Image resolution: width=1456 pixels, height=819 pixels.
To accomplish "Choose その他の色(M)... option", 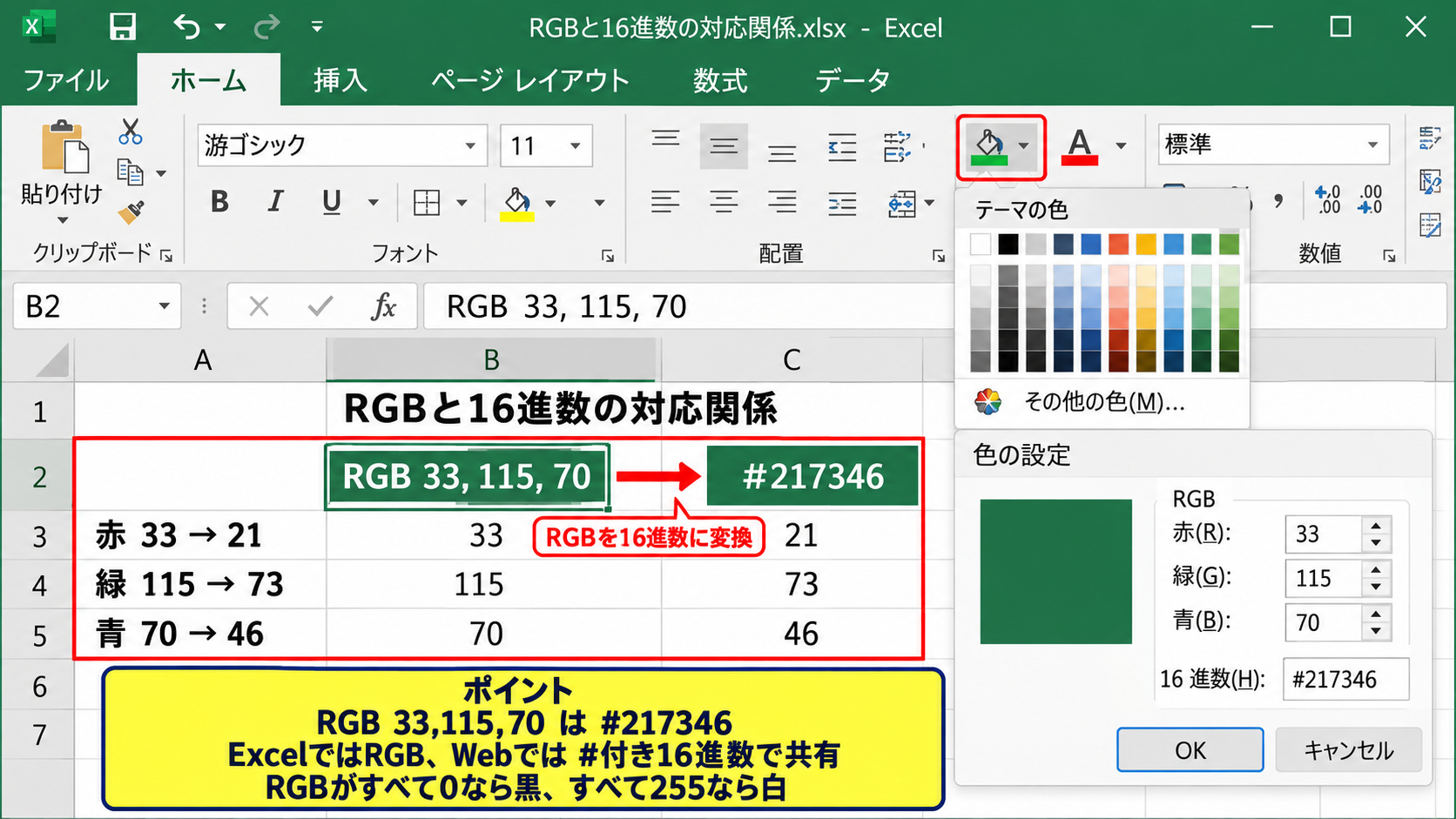I will coord(1102,401).
